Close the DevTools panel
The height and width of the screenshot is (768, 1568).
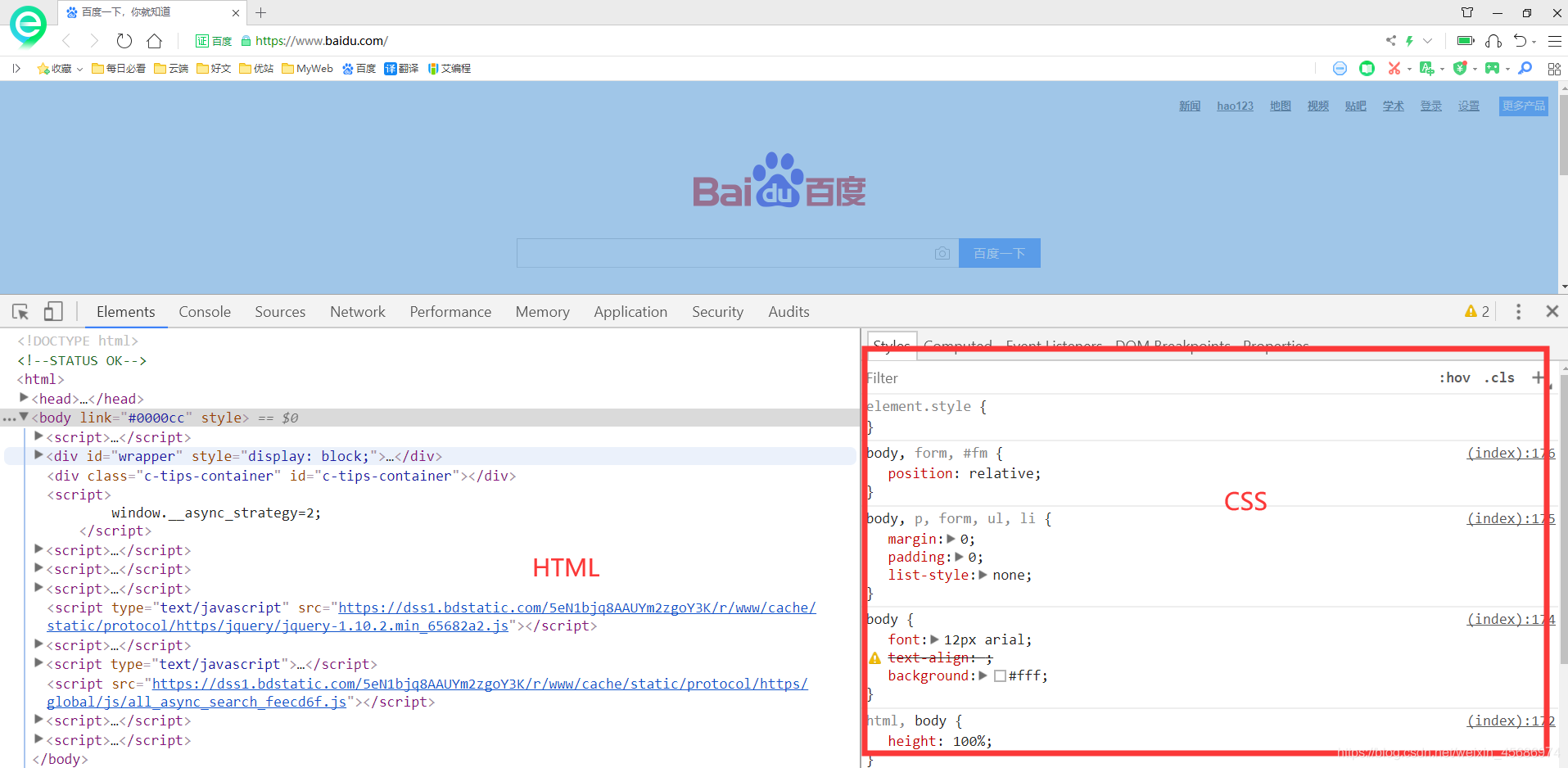(1552, 312)
